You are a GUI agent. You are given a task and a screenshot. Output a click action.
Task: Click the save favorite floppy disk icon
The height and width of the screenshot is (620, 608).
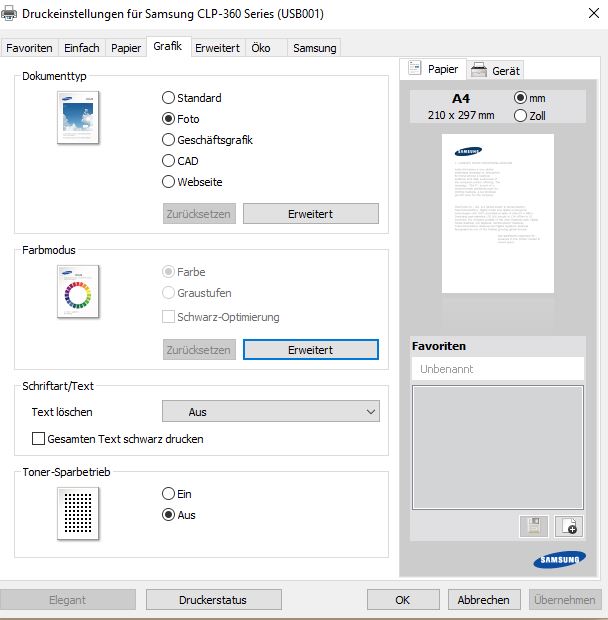(x=534, y=526)
